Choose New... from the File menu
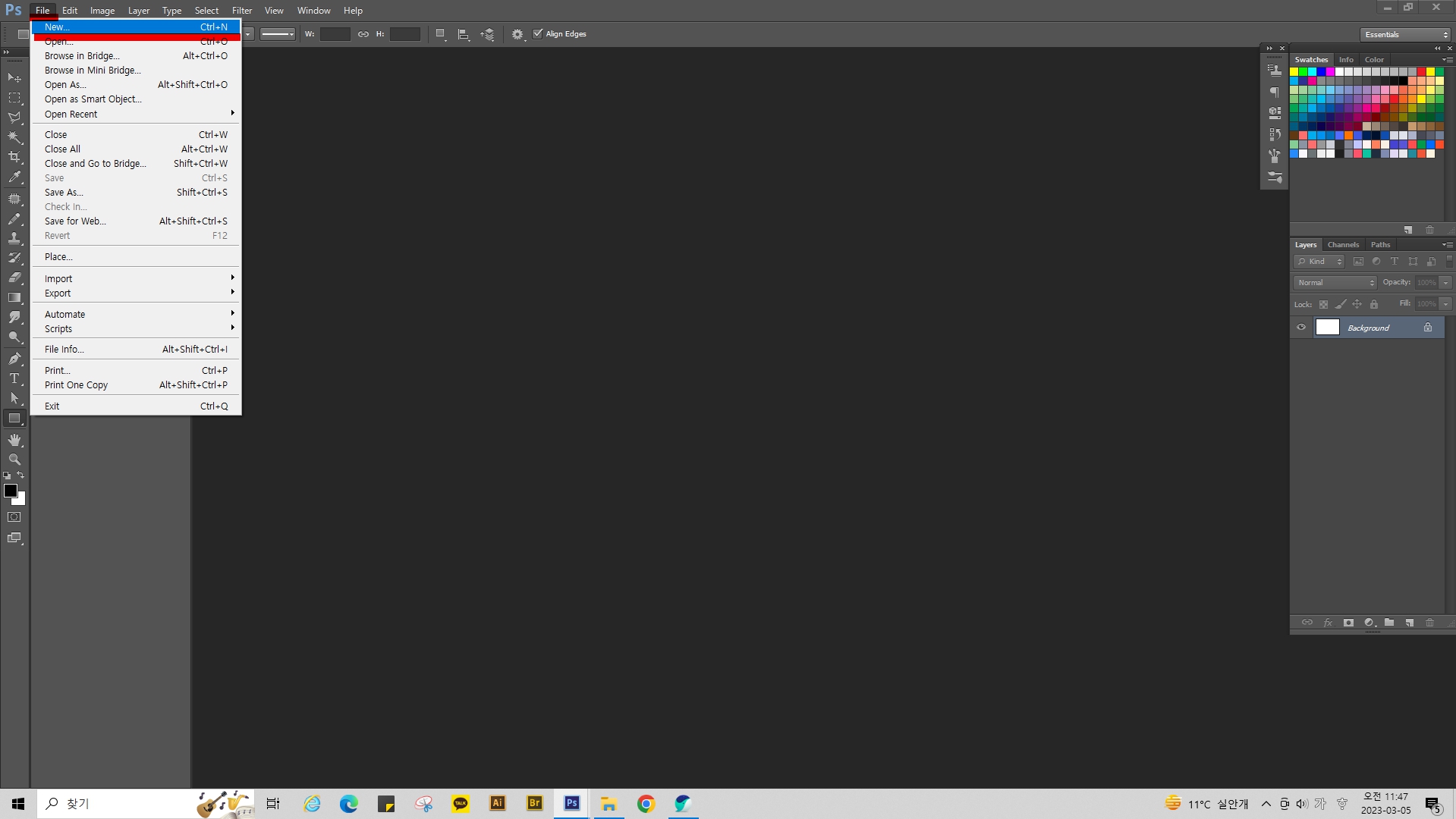Image resolution: width=1456 pixels, height=819 pixels. coord(137,27)
